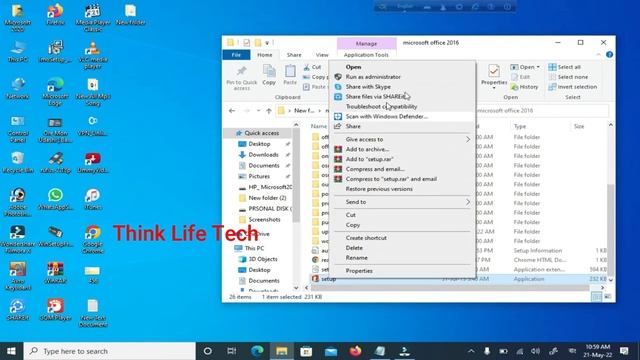Select Downloads in Quick access
The height and width of the screenshot is (360, 640).
(x=263, y=155)
